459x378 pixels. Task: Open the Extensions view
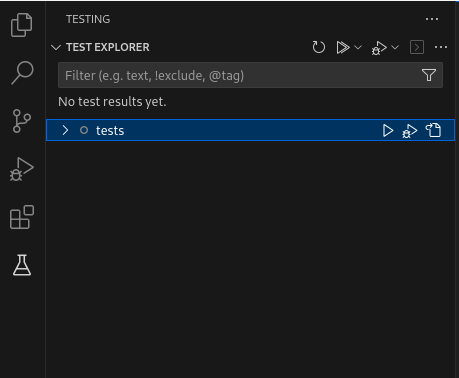(x=22, y=217)
